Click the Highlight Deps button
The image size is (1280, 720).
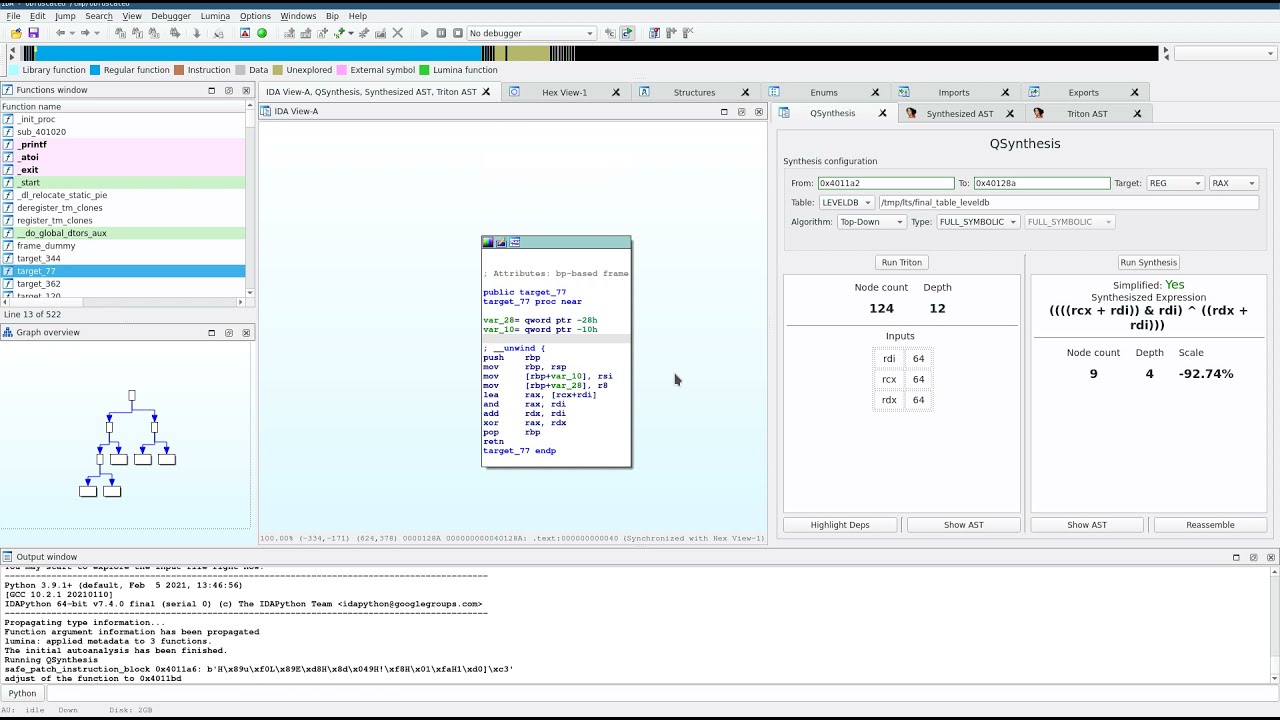pyautogui.click(x=840, y=525)
